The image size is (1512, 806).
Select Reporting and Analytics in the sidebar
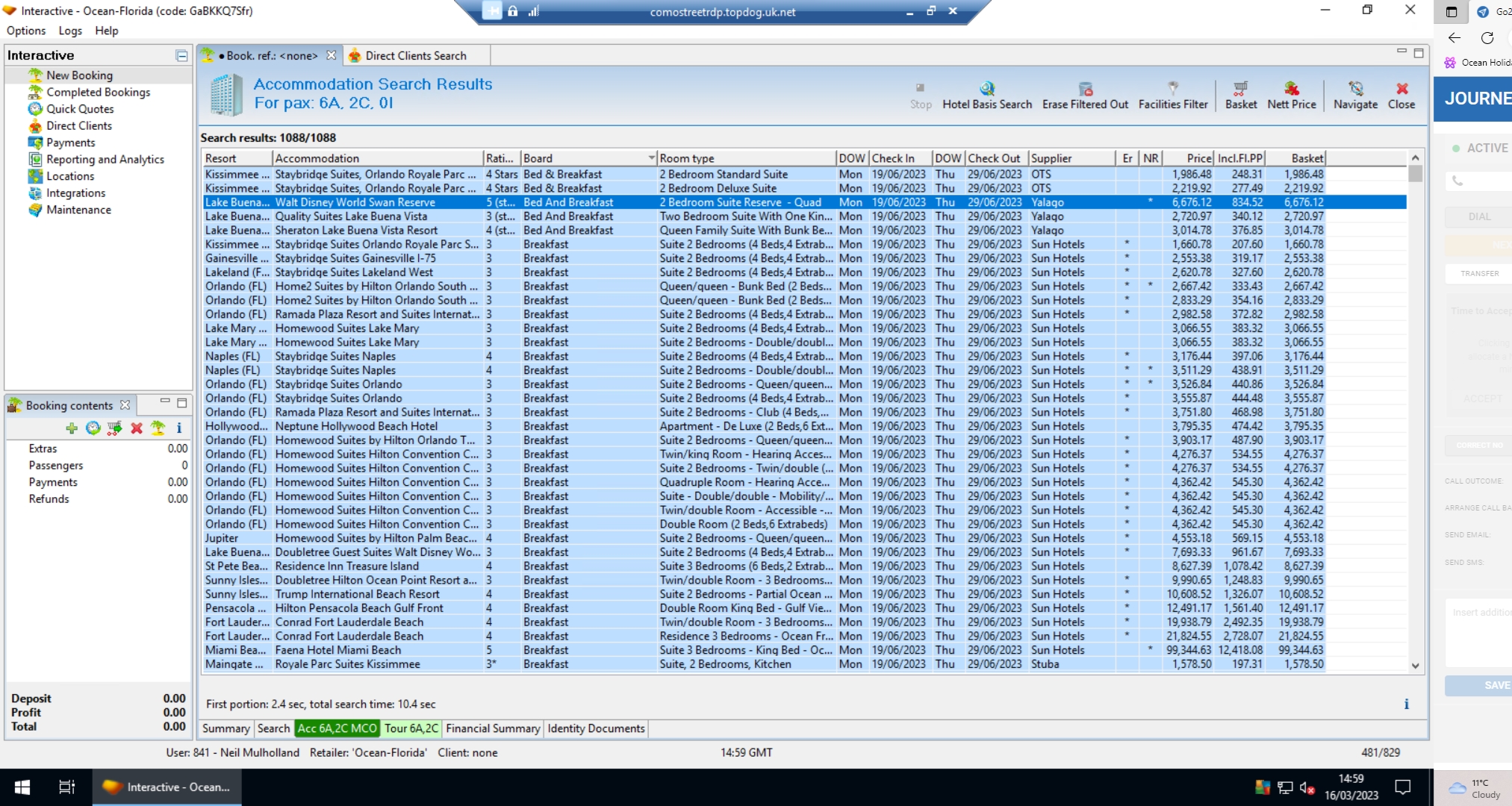click(x=105, y=160)
